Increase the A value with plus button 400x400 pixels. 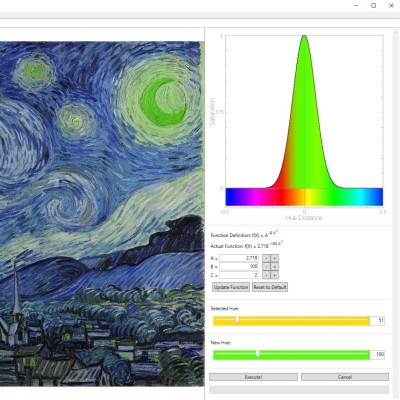tap(274, 258)
